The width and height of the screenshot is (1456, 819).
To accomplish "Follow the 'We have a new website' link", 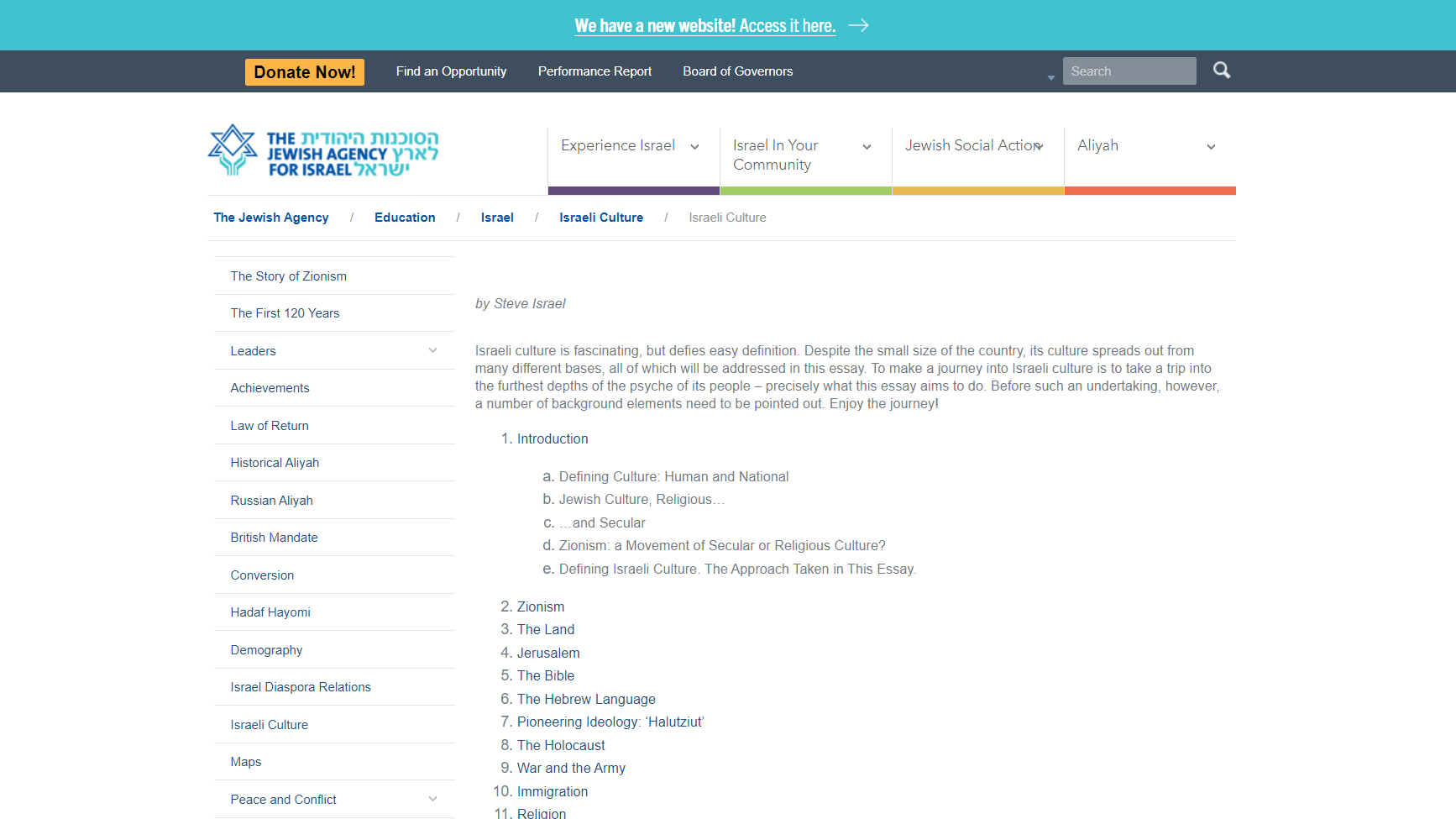I will (704, 26).
